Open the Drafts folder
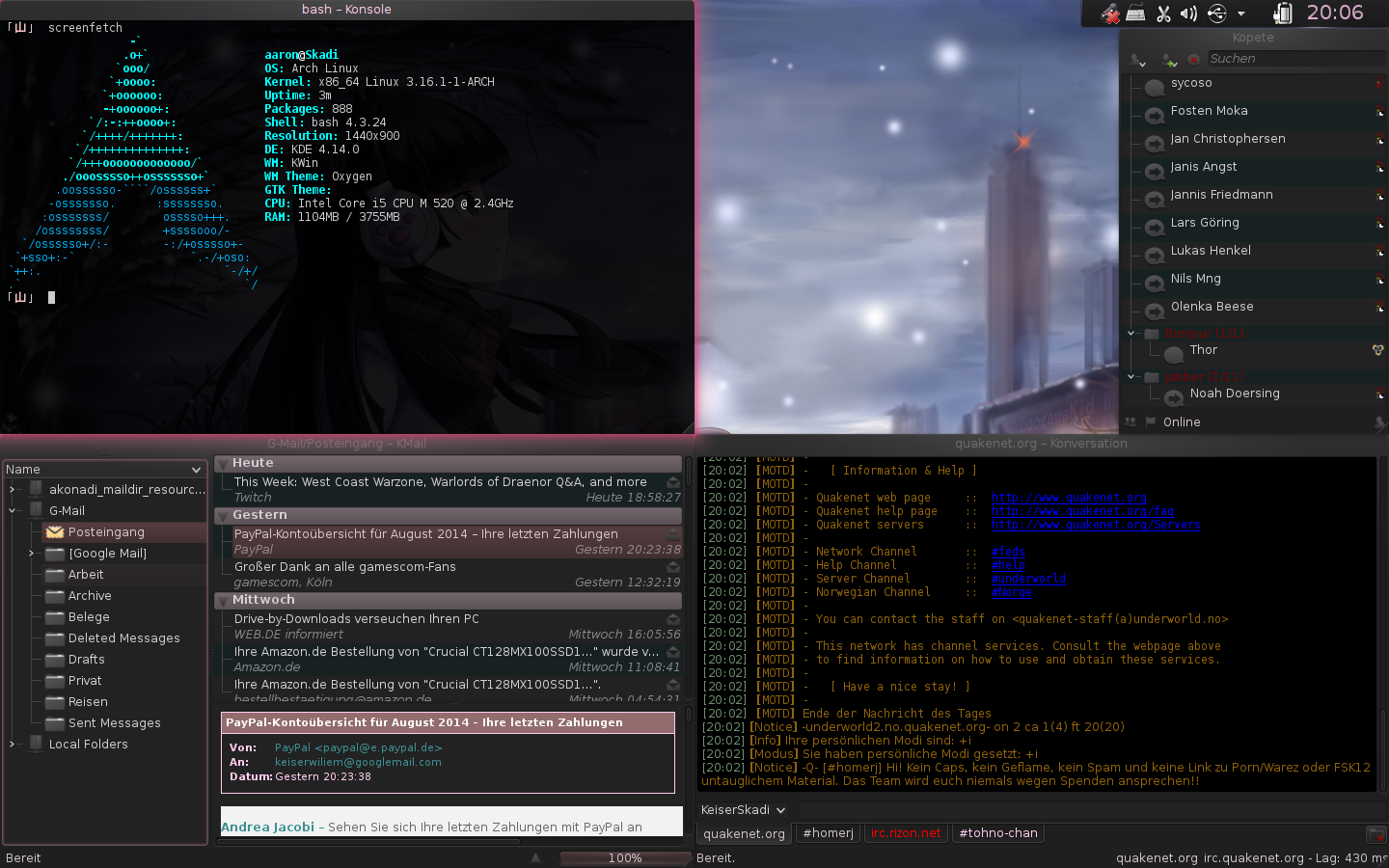This screenshot has height=868, width=1389. pyautogui.click(x=86, y=660)
